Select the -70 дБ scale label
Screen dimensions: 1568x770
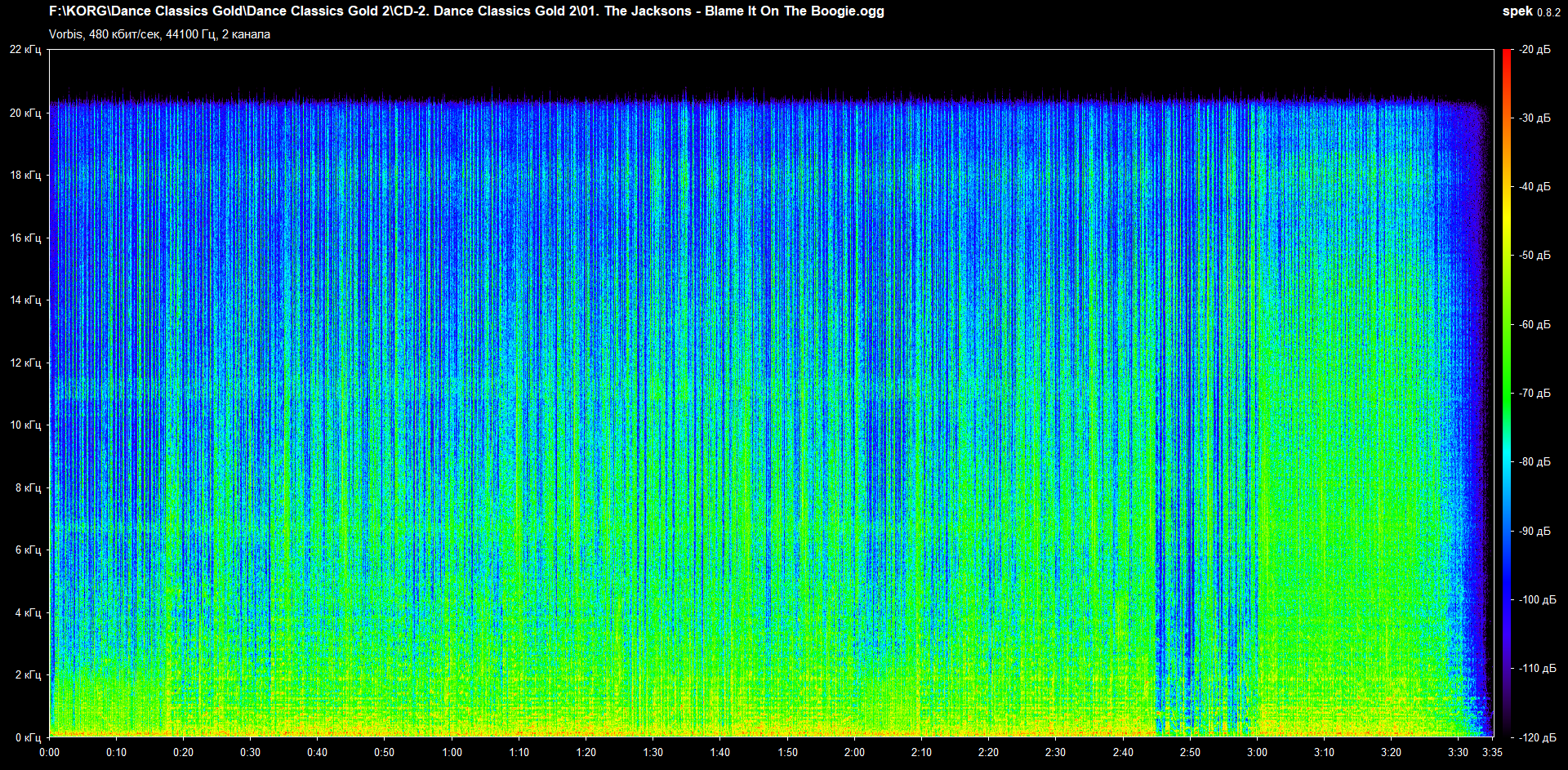coord(1535,393)
